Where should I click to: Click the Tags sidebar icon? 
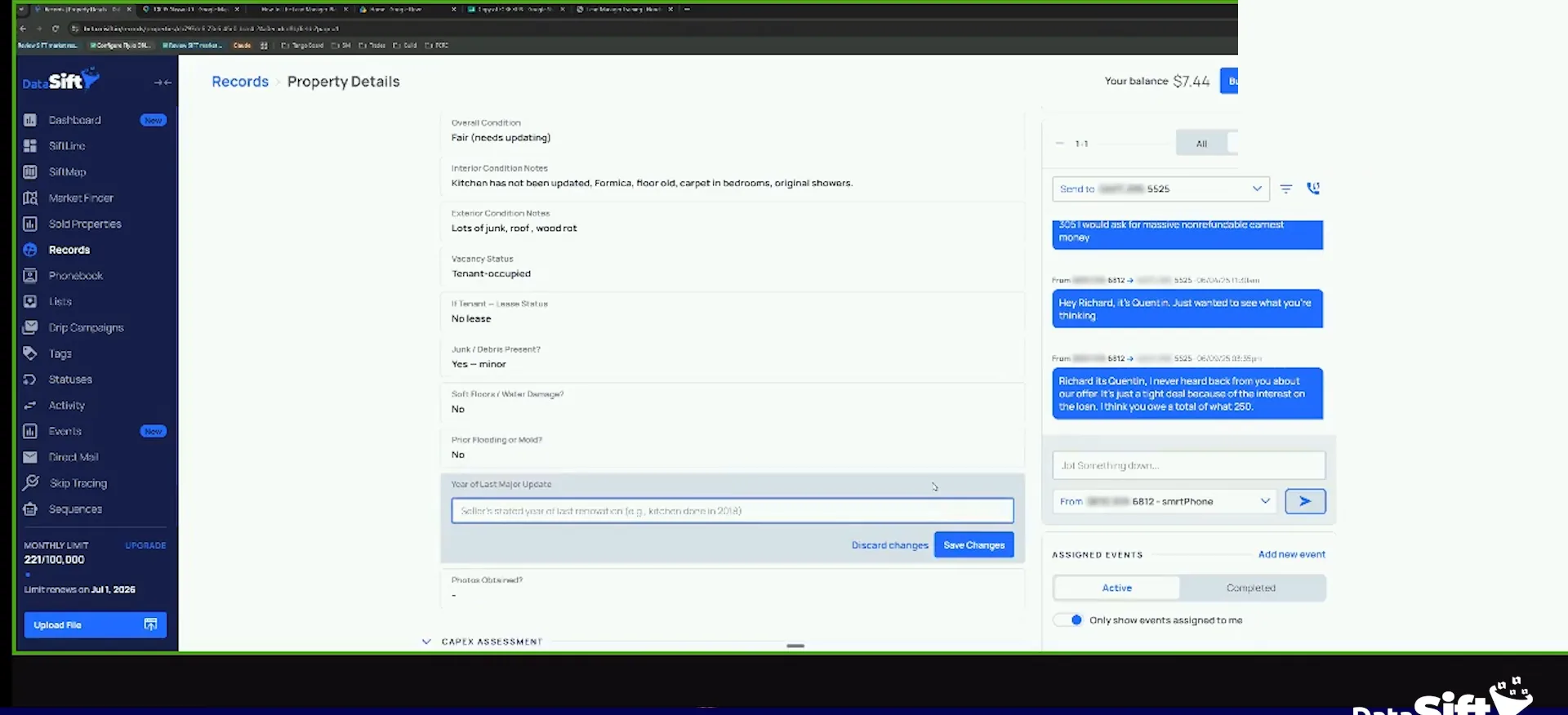click(x=30, y=353)
